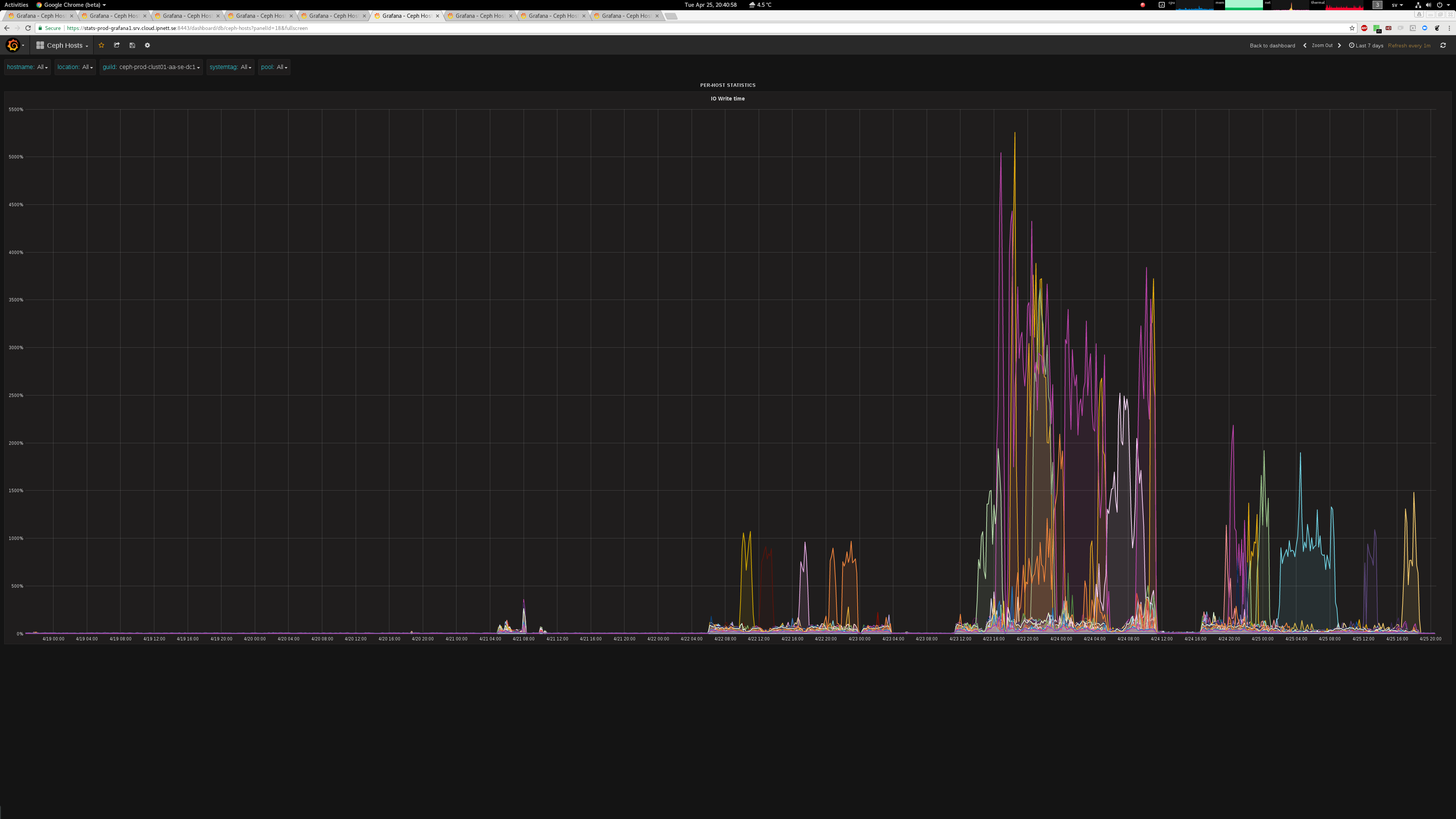This screenshot has height=819, width=1456.
Task: Click the 4/23 20:00 x-axis label
Action: [1028, 639]
